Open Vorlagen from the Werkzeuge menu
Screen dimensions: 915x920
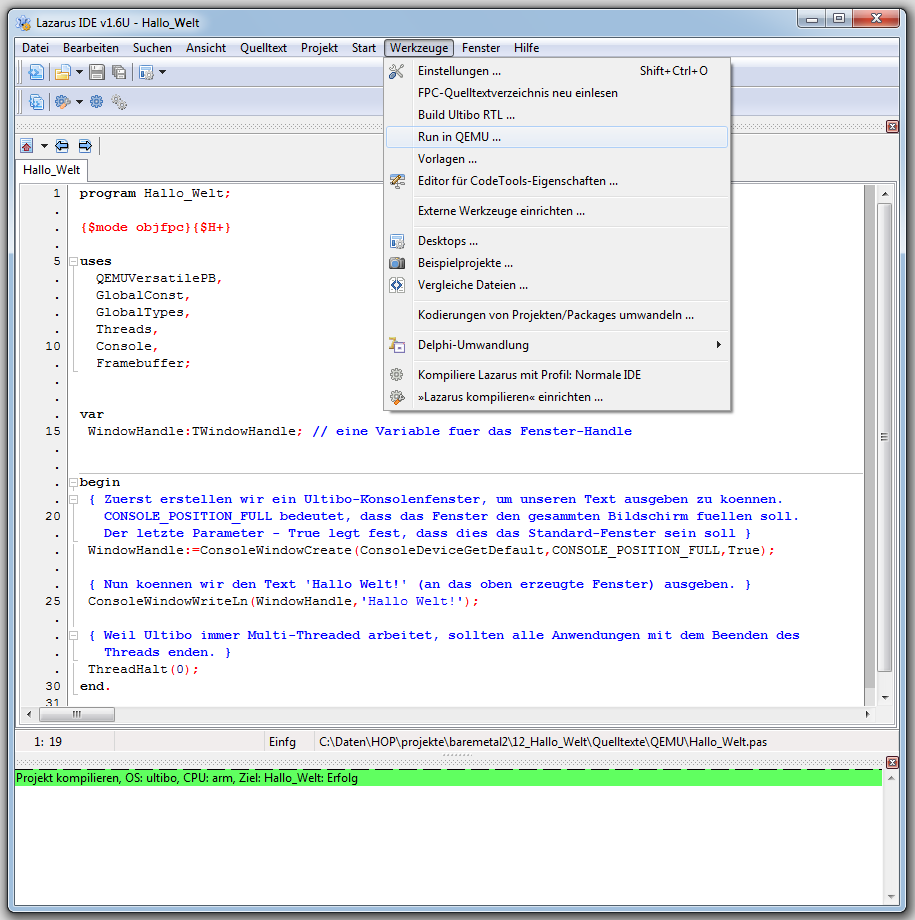[556, 159]
